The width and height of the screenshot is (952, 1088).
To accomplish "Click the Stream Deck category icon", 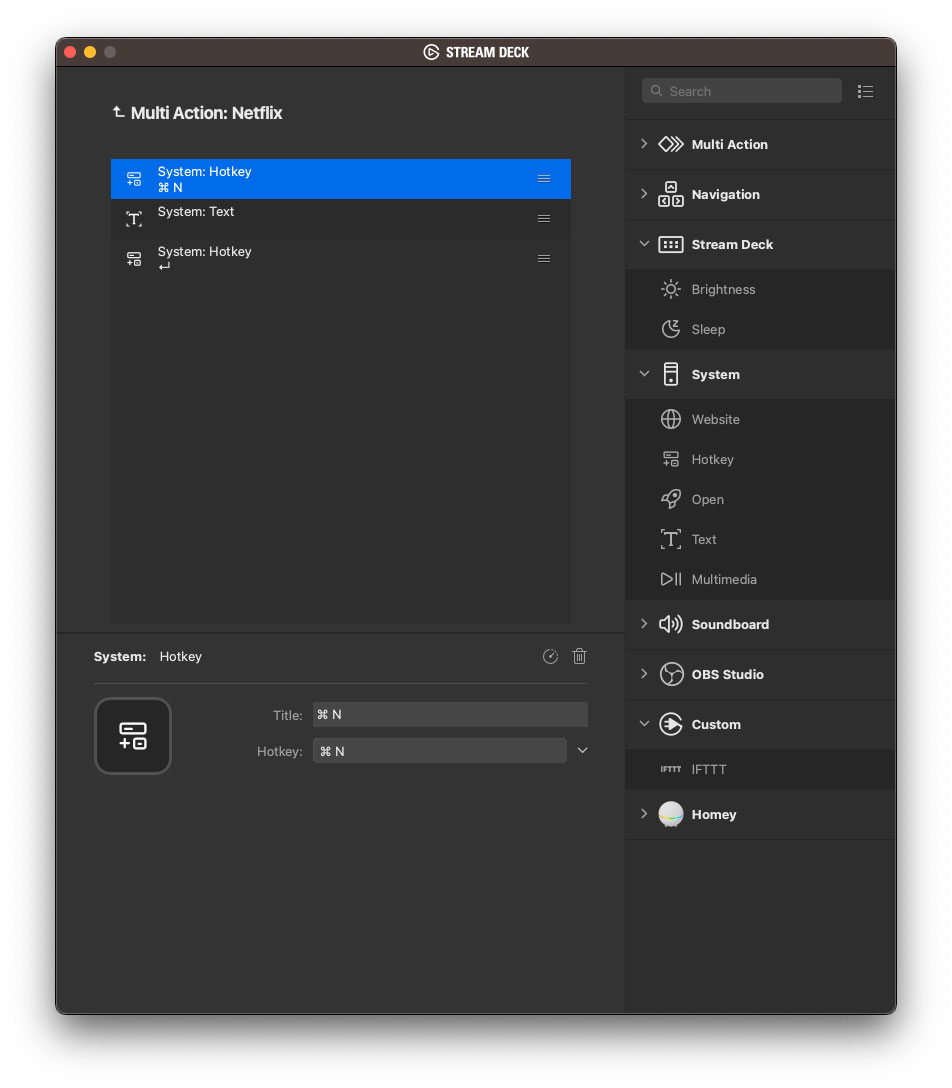I will pyautogui.click(x=670, y=244).
